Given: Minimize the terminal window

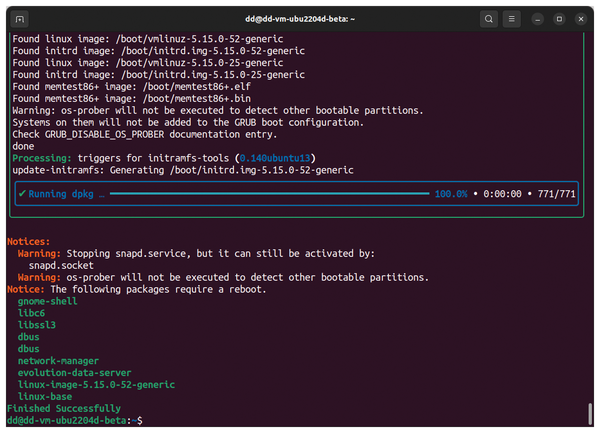Looking at the screenshot, I should pyautogui.click(x=538, y=19).
